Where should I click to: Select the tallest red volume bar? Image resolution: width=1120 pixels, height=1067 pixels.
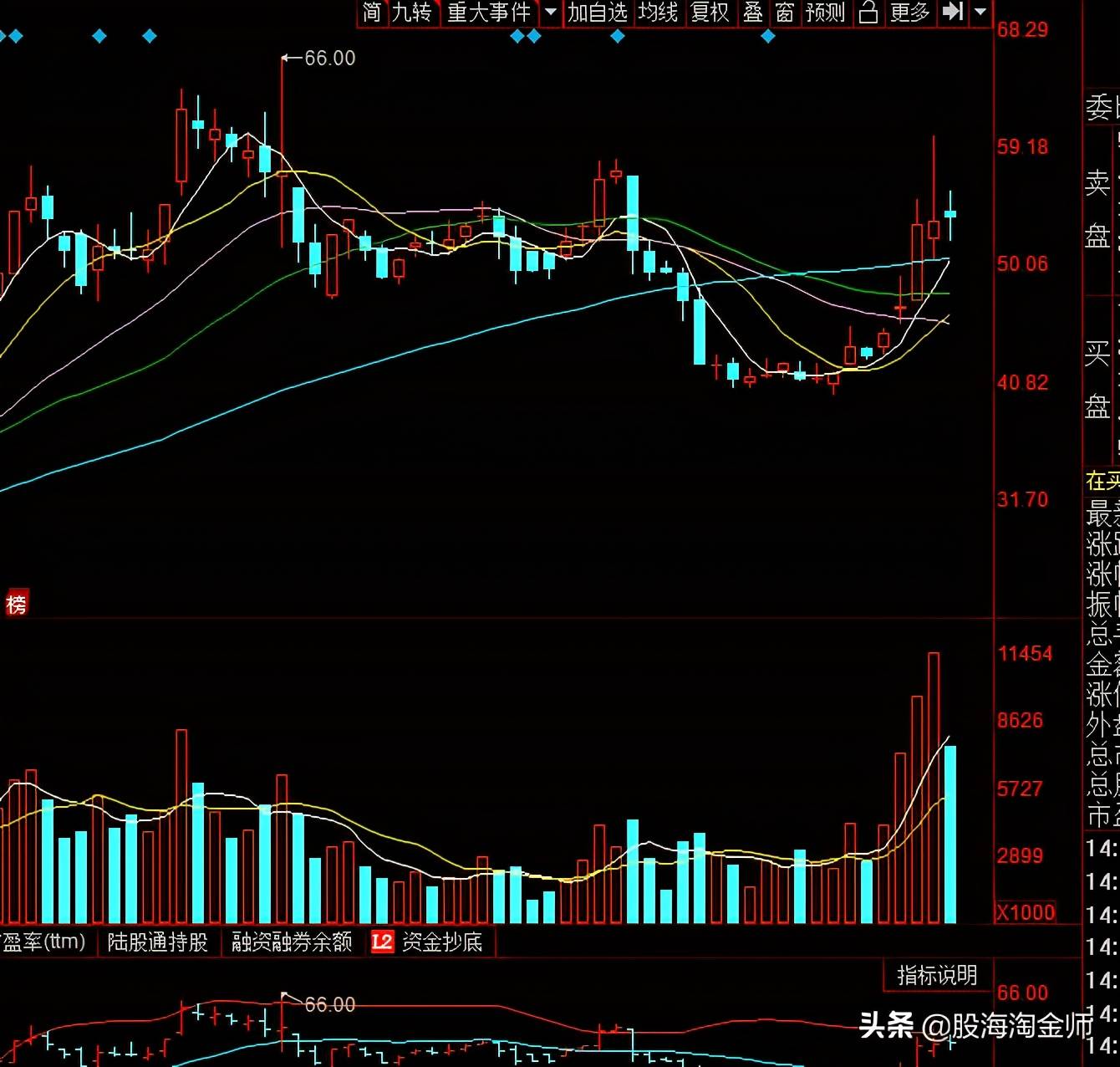[x=934, y=788]
